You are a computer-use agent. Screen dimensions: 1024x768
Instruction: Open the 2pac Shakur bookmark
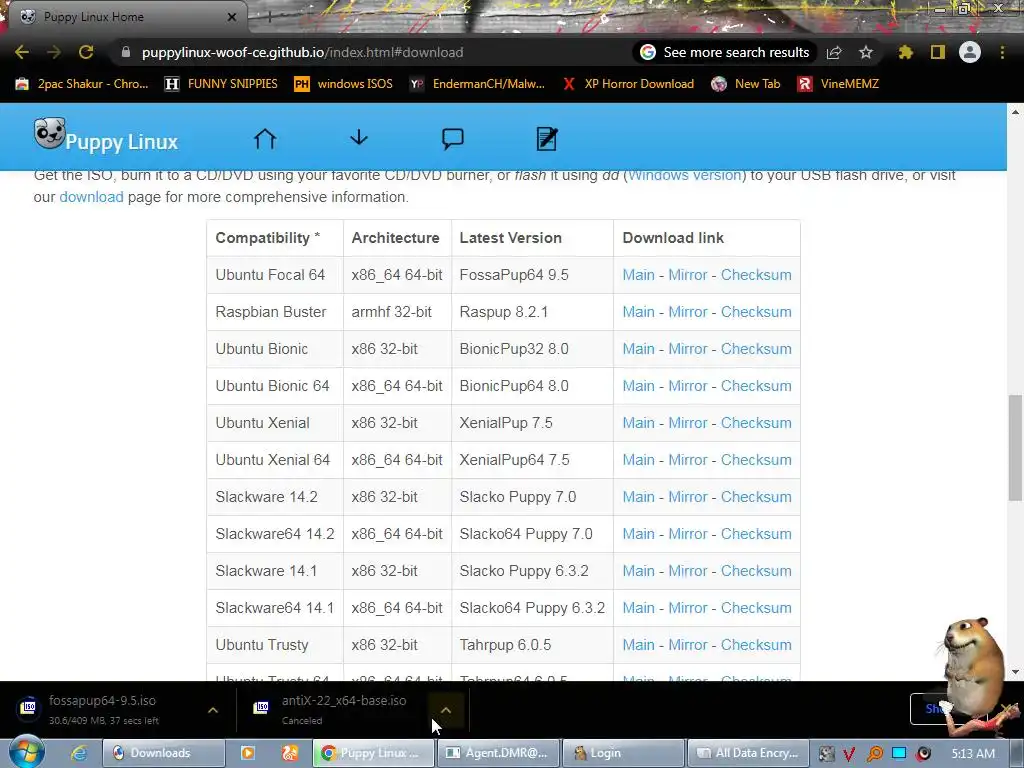(x=82, y=84)
